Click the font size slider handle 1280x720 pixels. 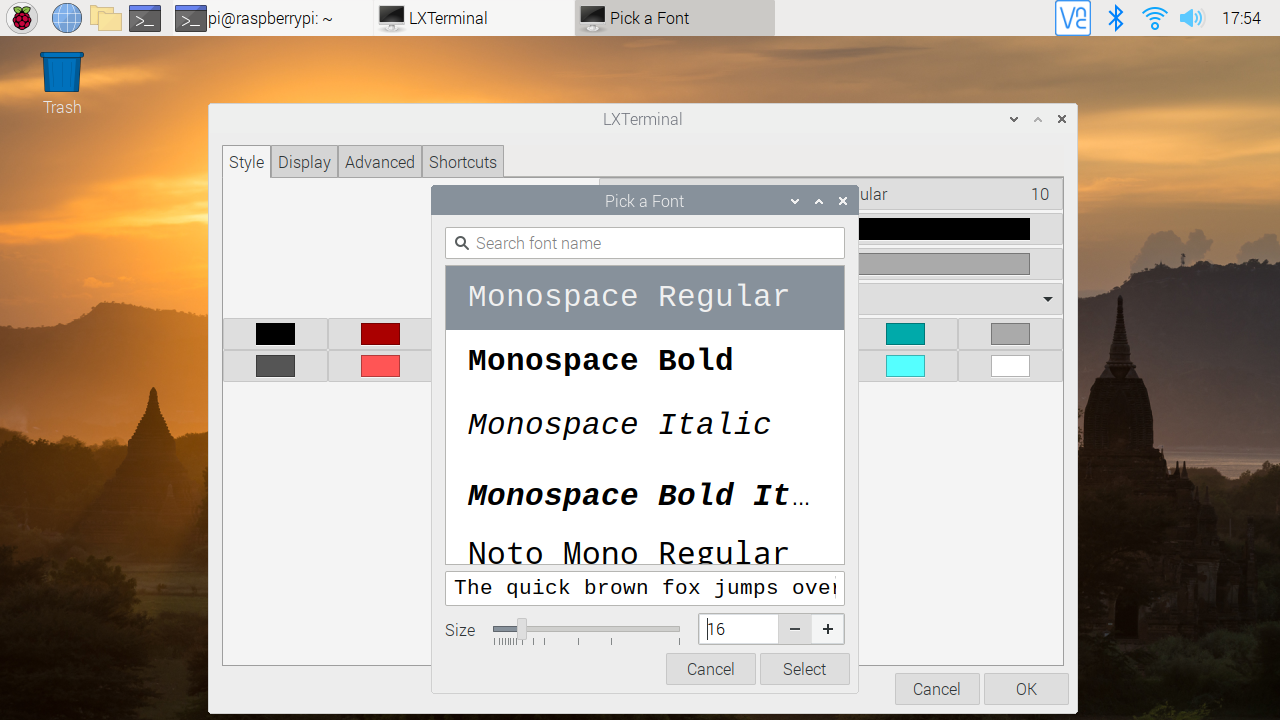pyautogui.click(x=521, y=628)
